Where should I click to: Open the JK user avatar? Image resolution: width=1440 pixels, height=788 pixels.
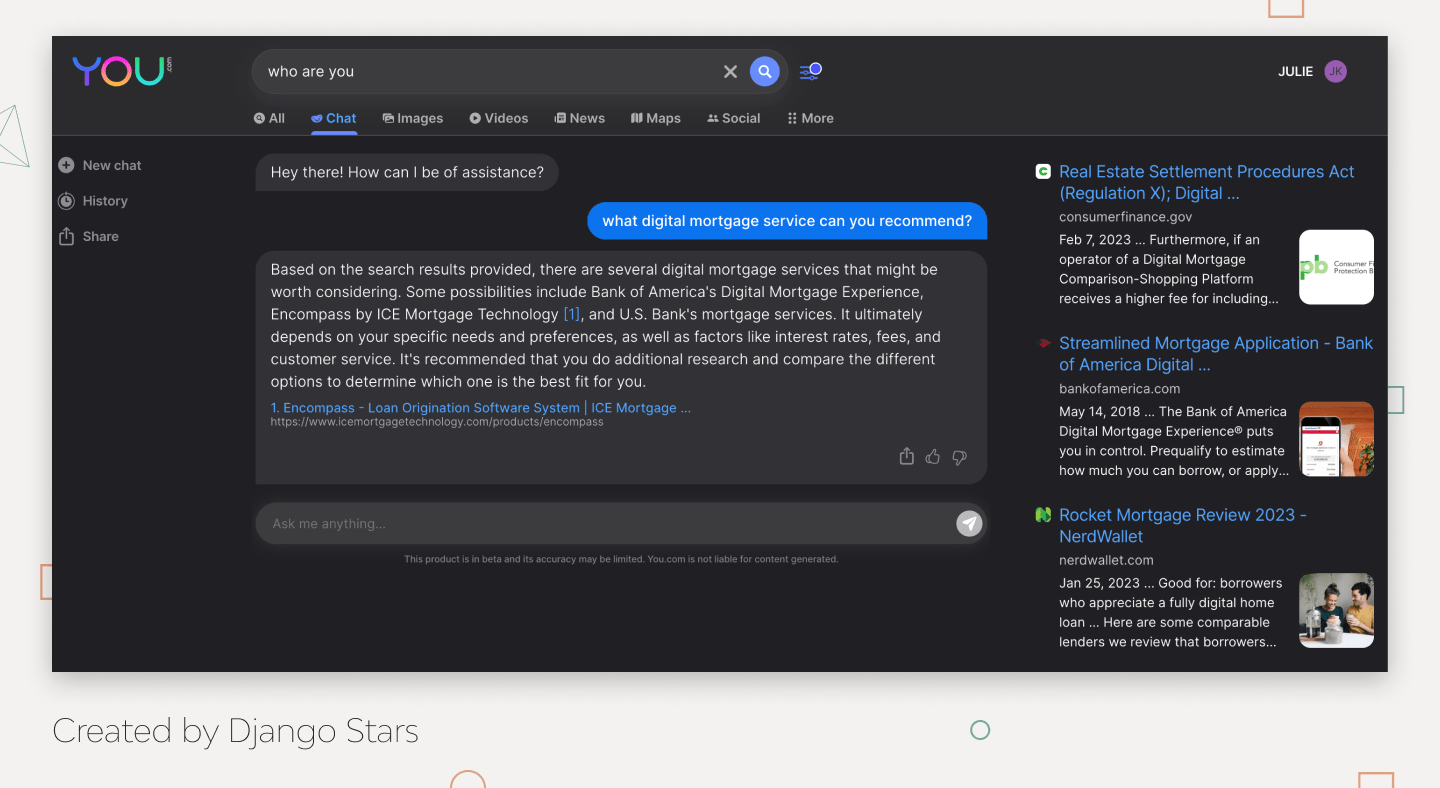[x=1335, y=71]
